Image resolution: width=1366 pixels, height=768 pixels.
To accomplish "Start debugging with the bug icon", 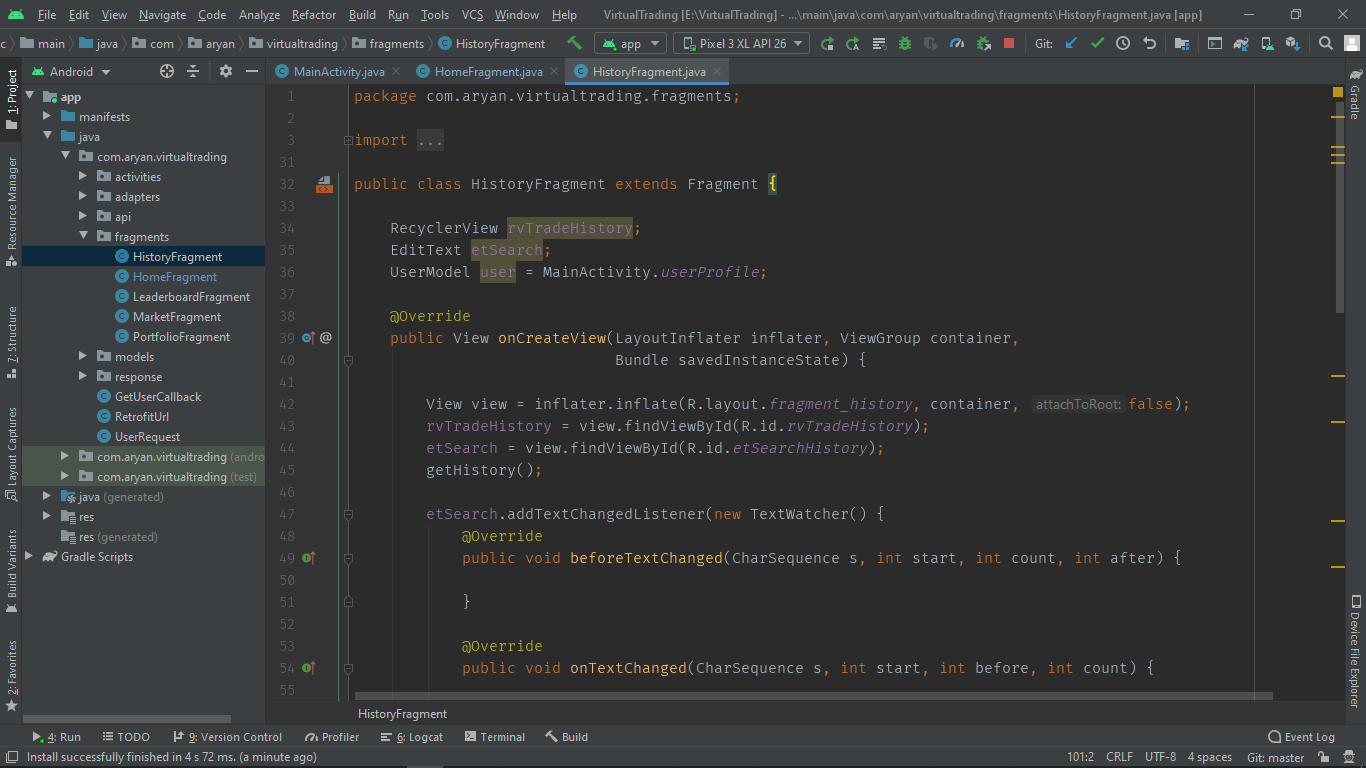I will (904, 44).
